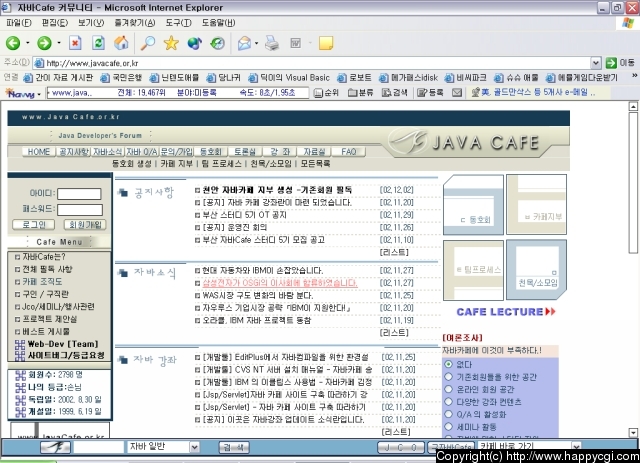Expand the links bar overflow chevron
This screenshot has width=640, height=463.
[x=634, y=76]
